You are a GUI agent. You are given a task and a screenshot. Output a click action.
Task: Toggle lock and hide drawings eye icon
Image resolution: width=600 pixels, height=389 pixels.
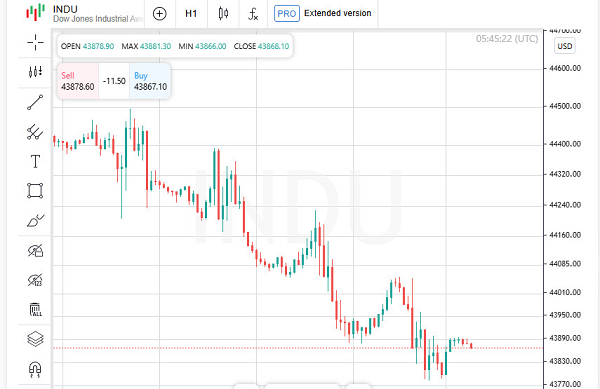35,251
